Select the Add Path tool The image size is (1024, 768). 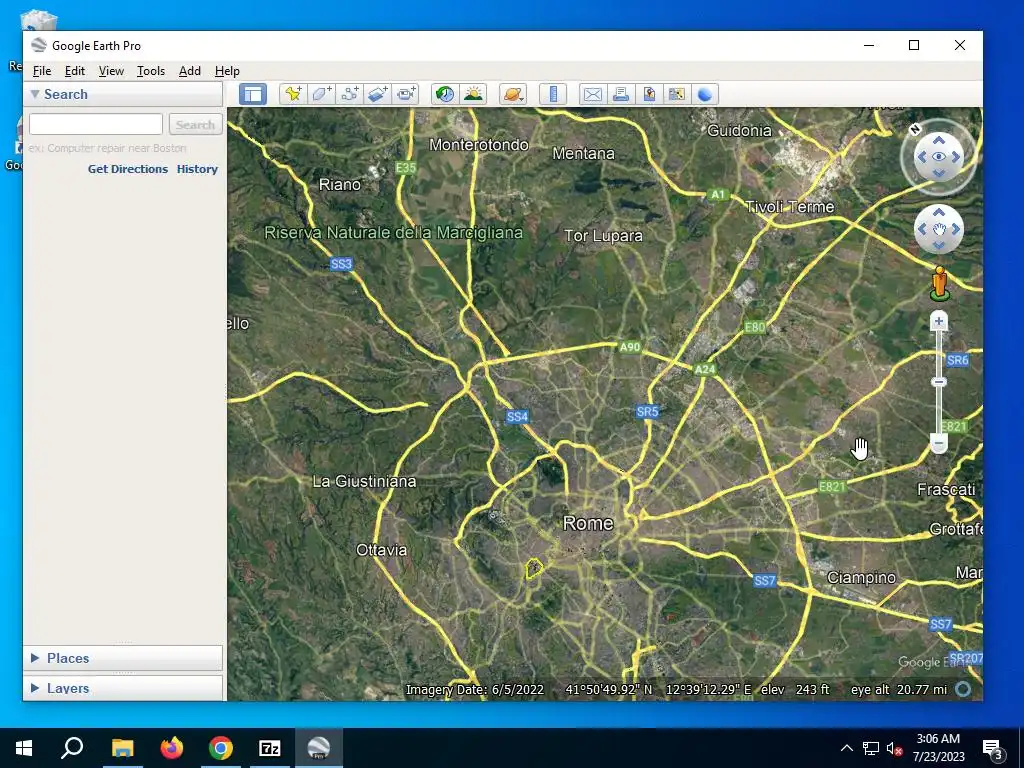[x=349, y=94]
